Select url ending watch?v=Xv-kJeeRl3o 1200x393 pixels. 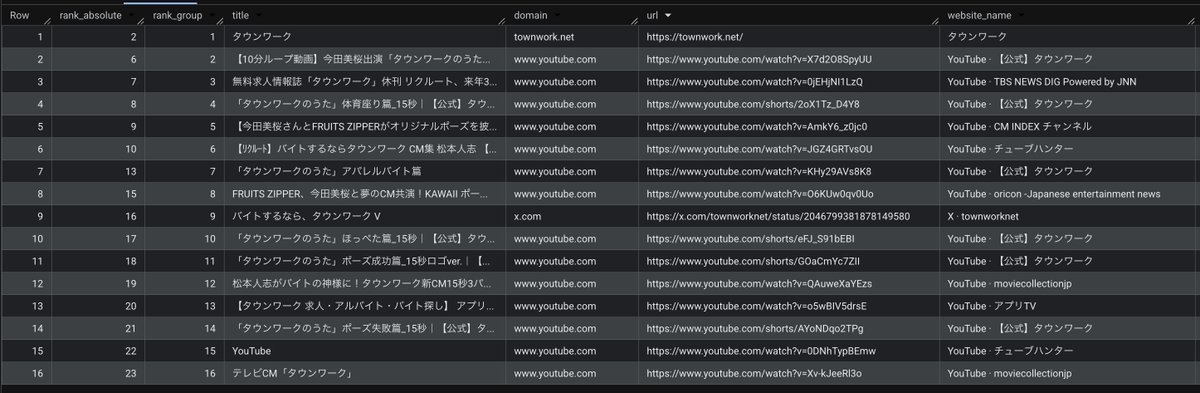[754, 372]
